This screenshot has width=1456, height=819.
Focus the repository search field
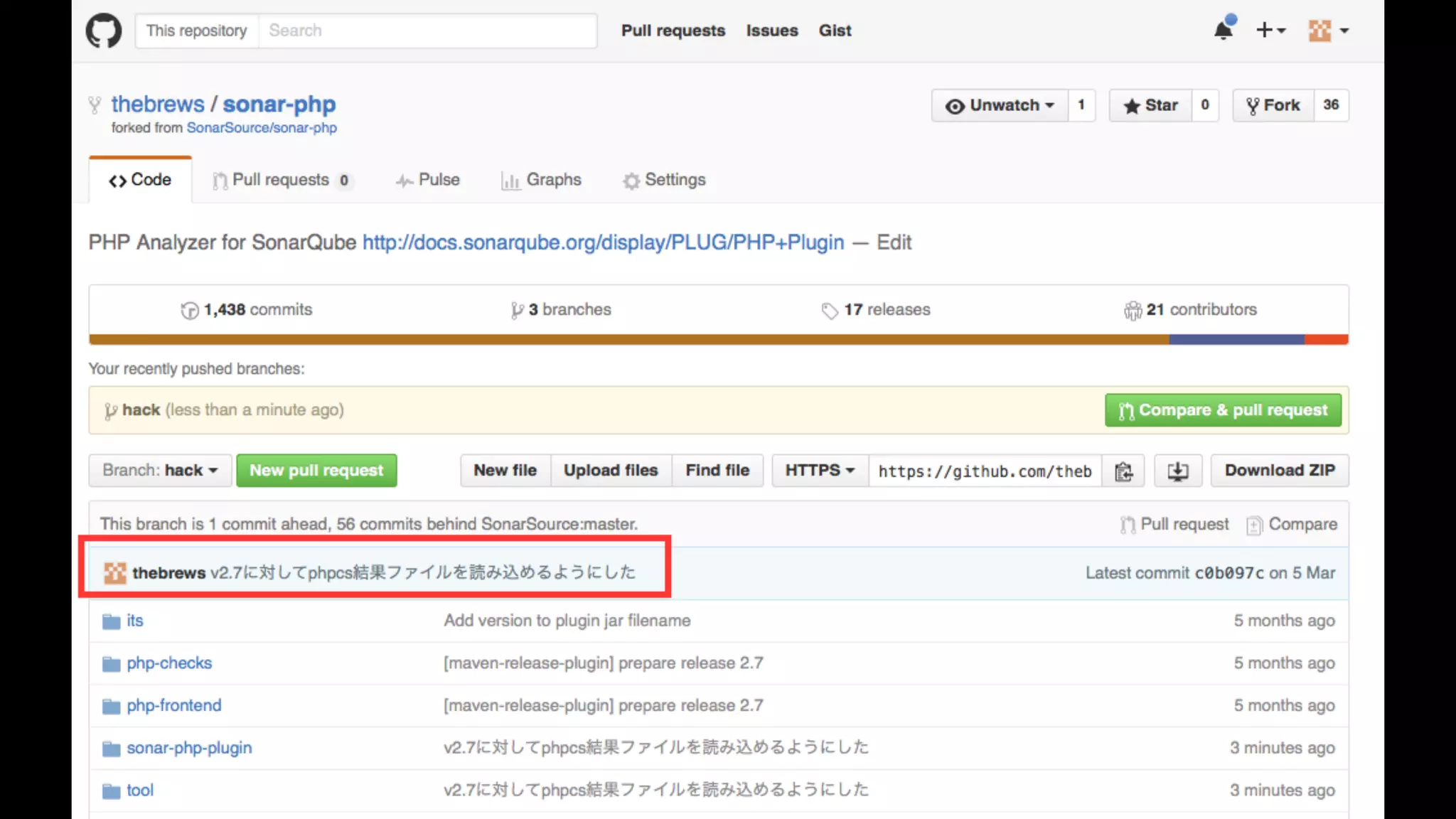pos(427,31)
